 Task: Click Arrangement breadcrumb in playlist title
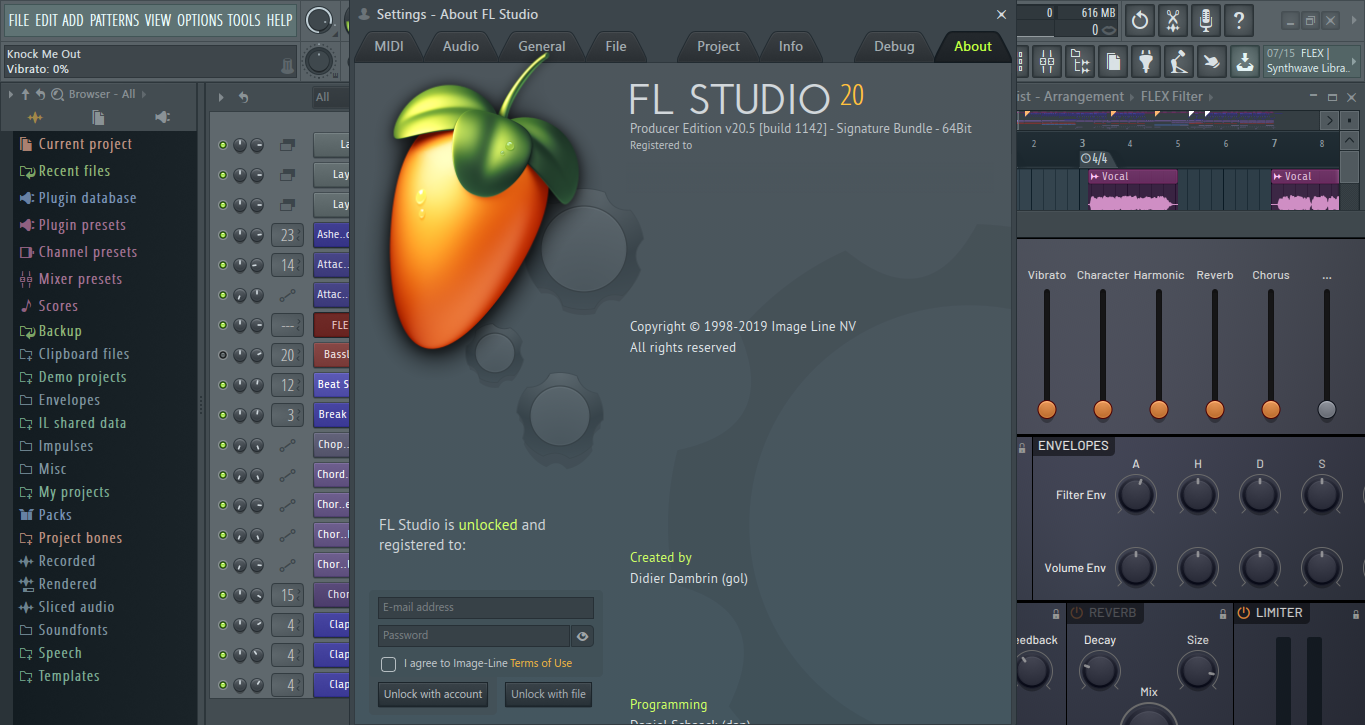[x=1084, y=97]
